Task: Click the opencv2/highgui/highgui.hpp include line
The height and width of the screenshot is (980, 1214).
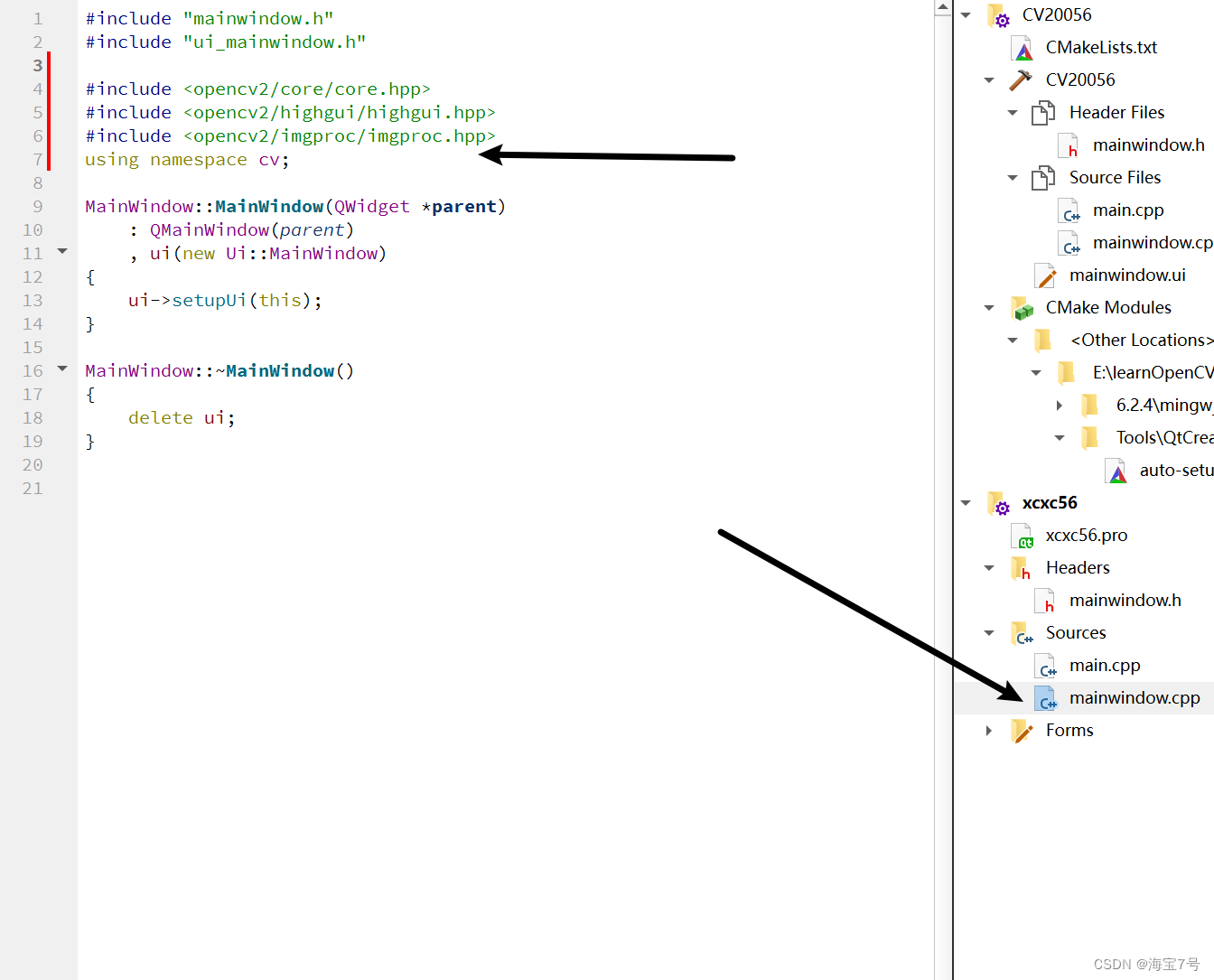Action: (290, 113)
